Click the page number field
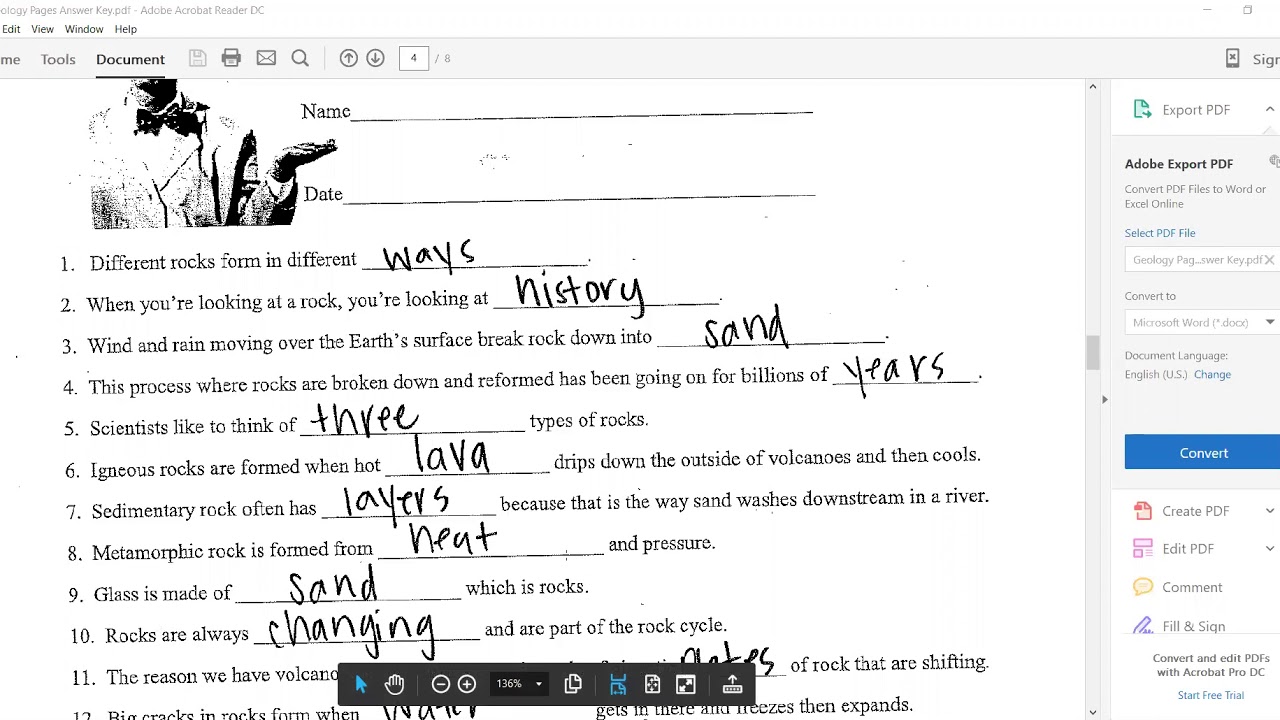1280x720 pixels. click(x=413, y=58)
